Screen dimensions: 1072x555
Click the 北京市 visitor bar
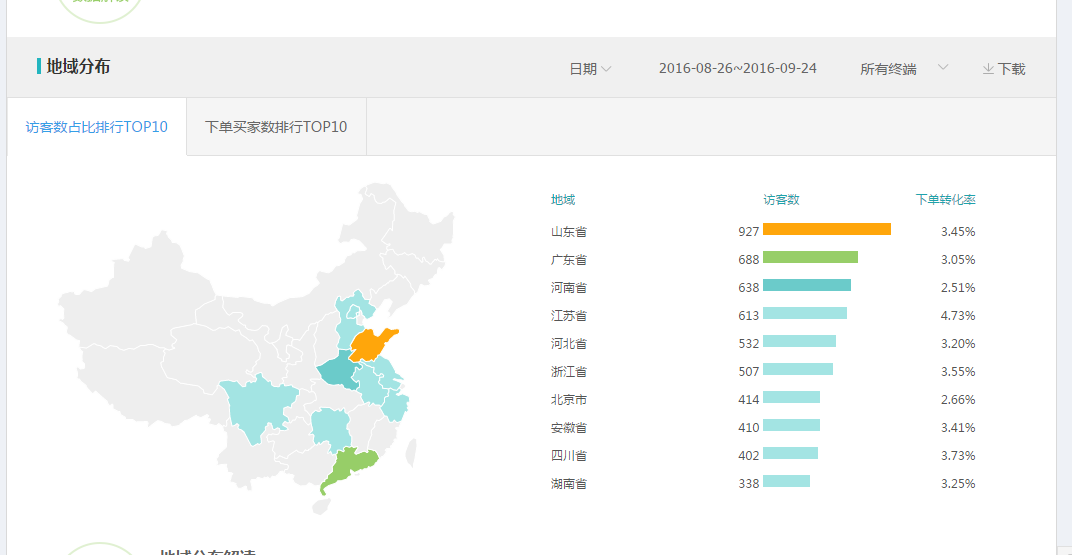pyautogui.click(x=791, y=397)
